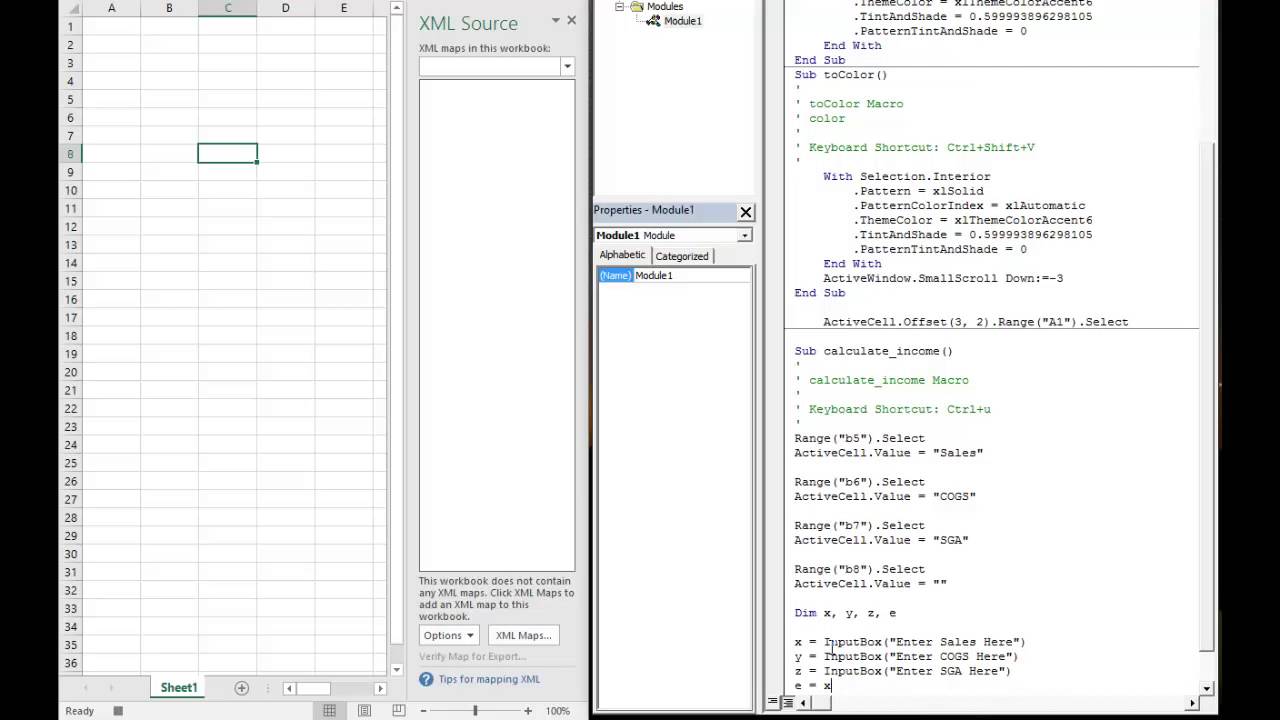Click the help icon beside Tips for mapping XML
Viewport: 1280px width, 720px height.
[x=426, y=679]
